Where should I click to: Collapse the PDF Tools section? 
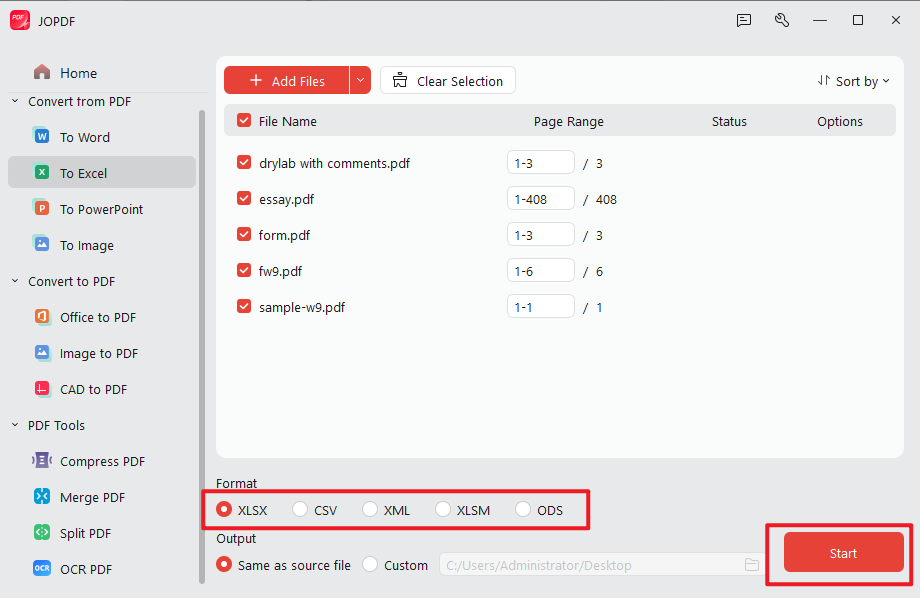[x=15, y=425]
